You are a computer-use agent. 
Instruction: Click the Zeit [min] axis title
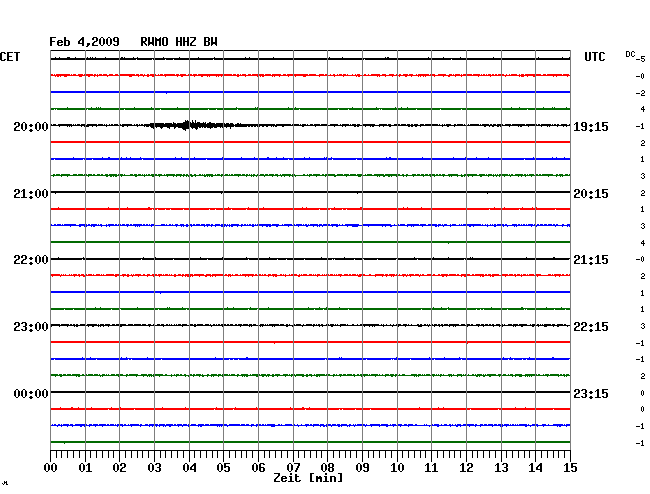[x=308, y=478]
